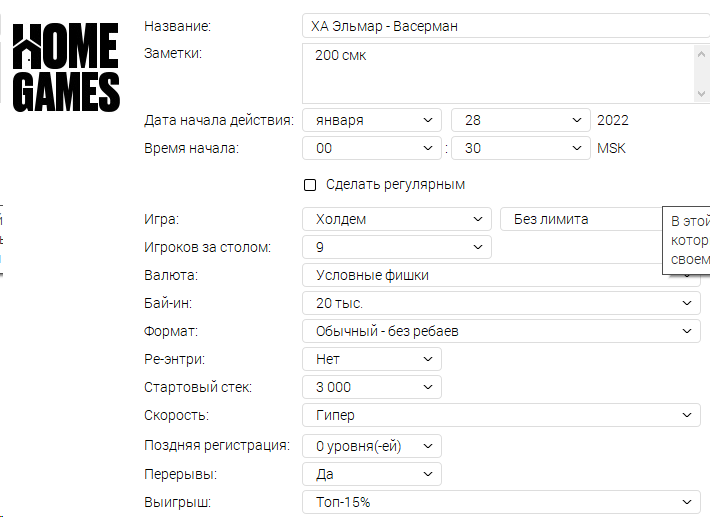710x517 pixels.
Task: Click the Сделать регулярным label text
Action: 395,185
